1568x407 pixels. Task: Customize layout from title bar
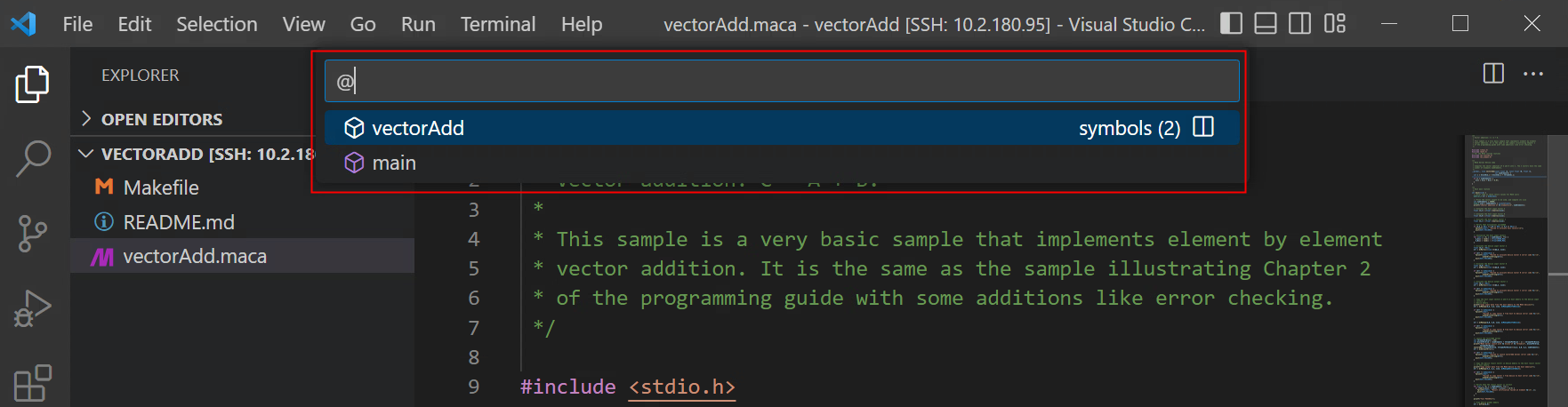coord(1335,24)
